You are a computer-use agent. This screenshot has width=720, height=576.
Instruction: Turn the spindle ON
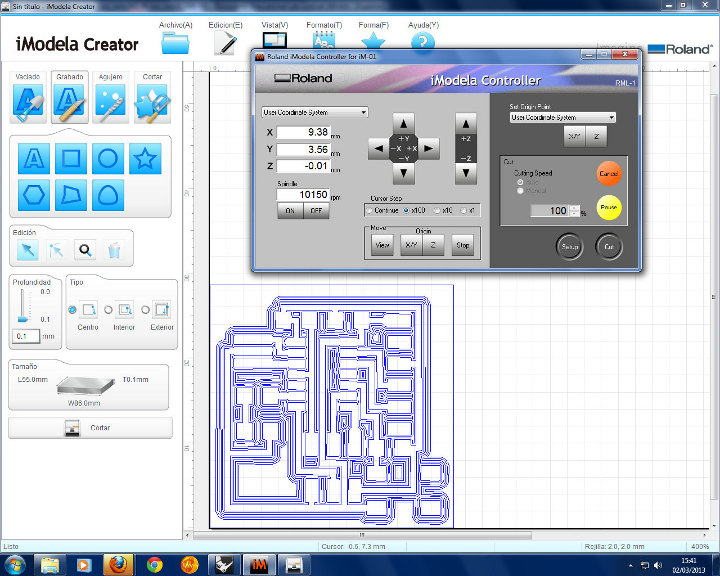pos(290,210)
